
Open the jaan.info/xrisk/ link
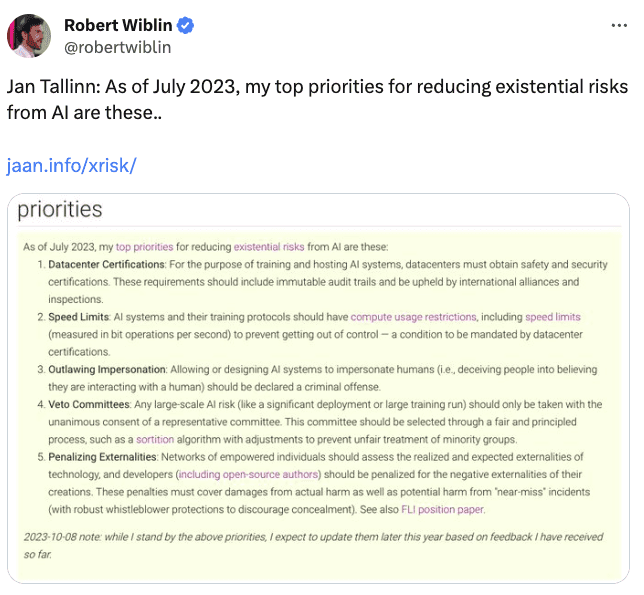click(71, 166)
